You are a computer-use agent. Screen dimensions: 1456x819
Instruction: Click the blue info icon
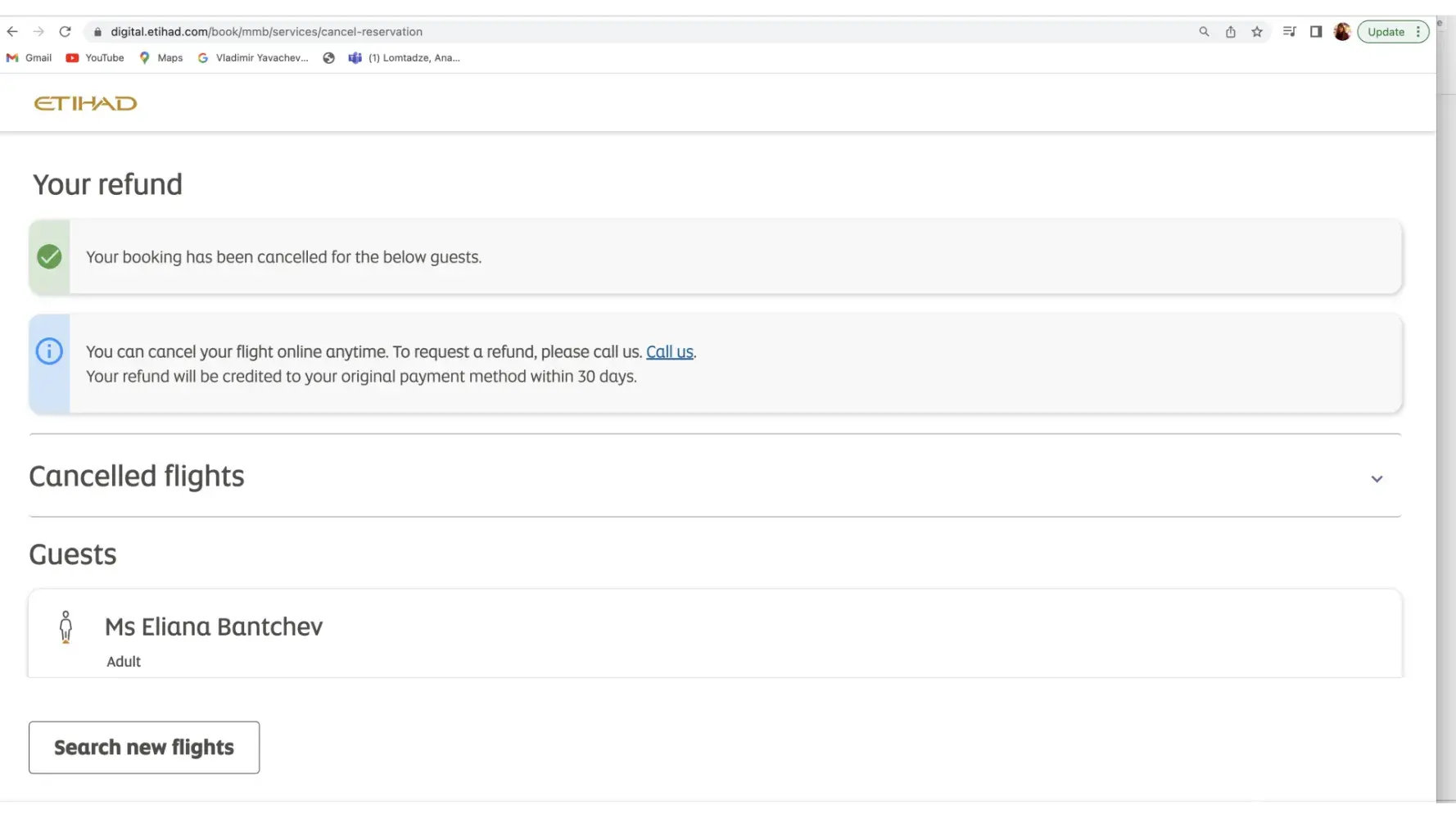[49, 351]
